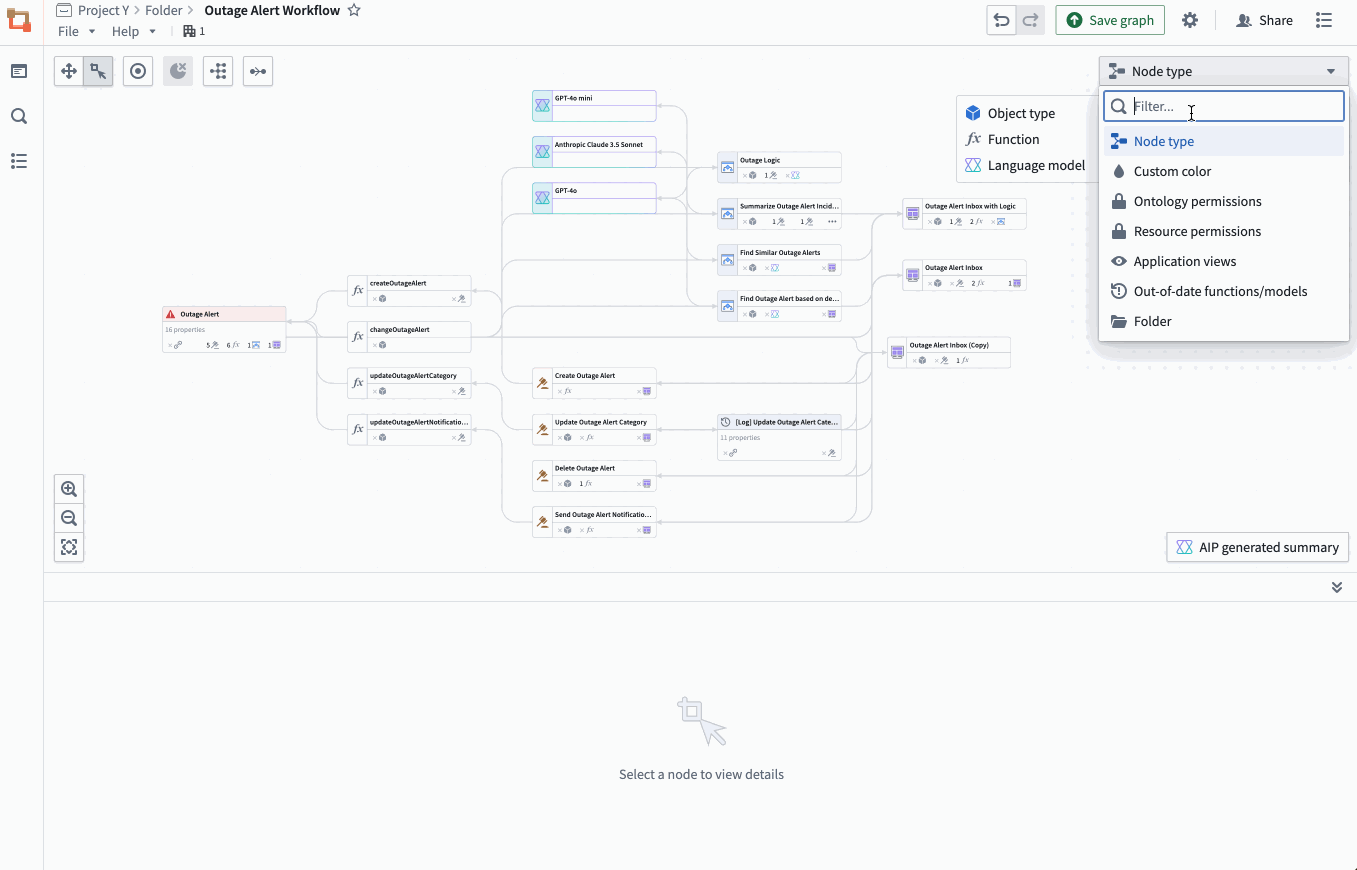Click the Share button
1357x870 pixels.
click(1265, 20)
